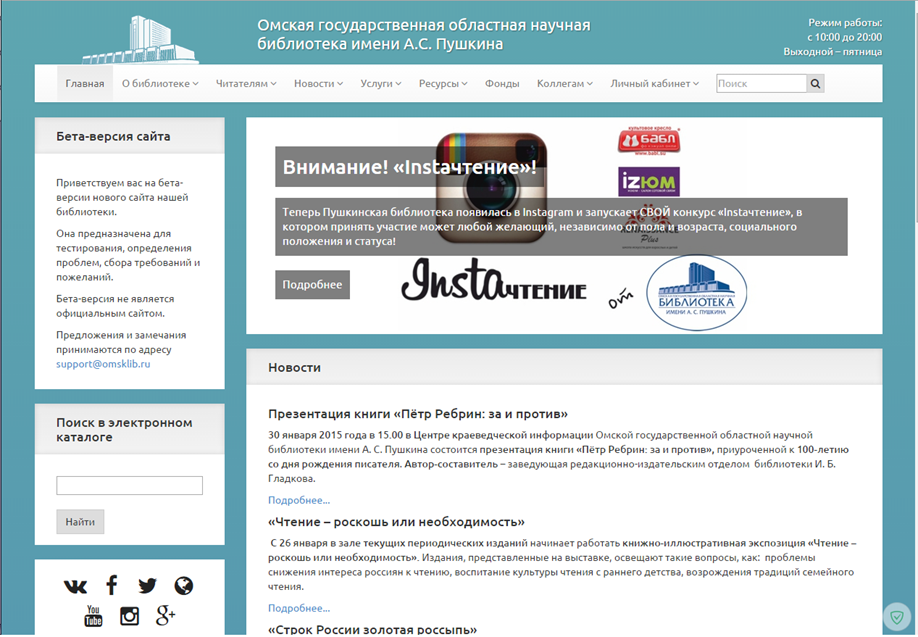Open the support@omsklib.ru email link
918x637 pixels.
(103, 364)
